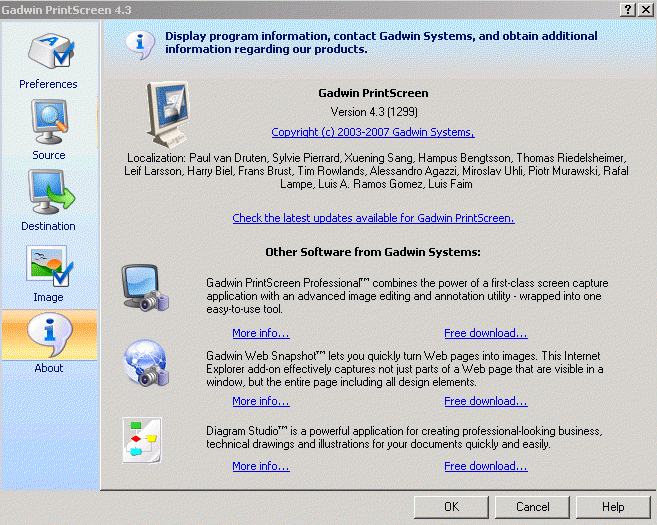Click the PrintScreen Professional camera monitor icon
The height and width of the screenshot is (525, 657).
click(x=145, y=288)
